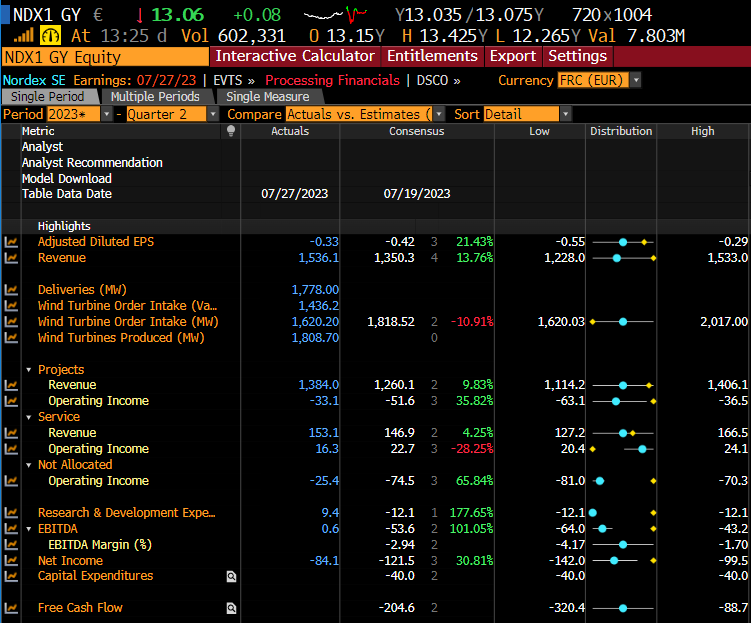Switch to the Single Period tab

(48, 97)
